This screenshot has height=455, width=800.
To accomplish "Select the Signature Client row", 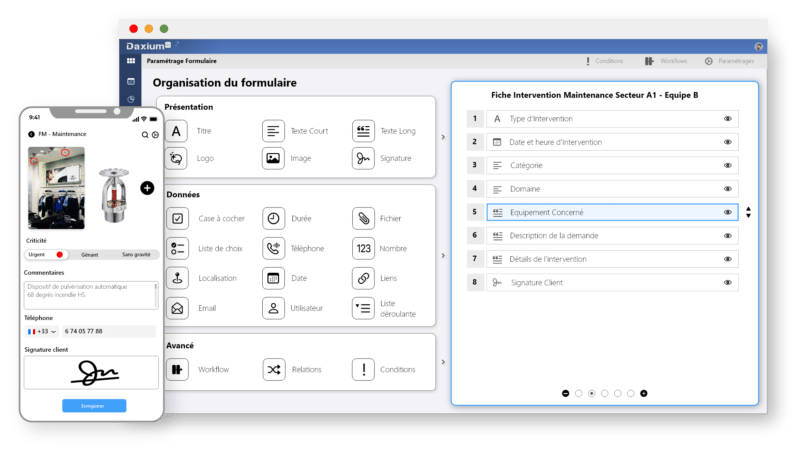I will (612, 283).
